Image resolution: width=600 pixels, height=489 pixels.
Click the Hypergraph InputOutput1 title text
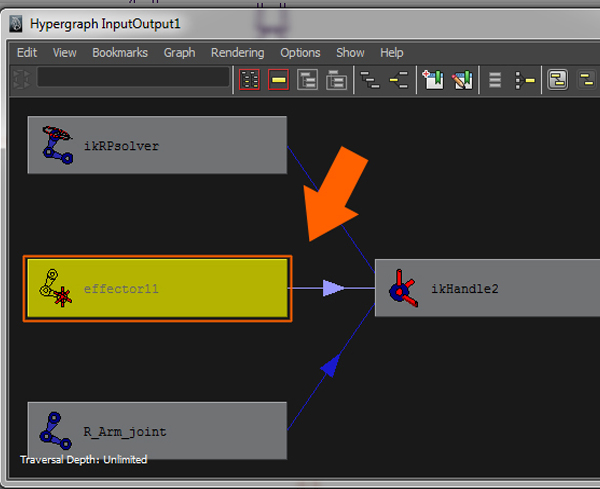(x=105, y=24)
